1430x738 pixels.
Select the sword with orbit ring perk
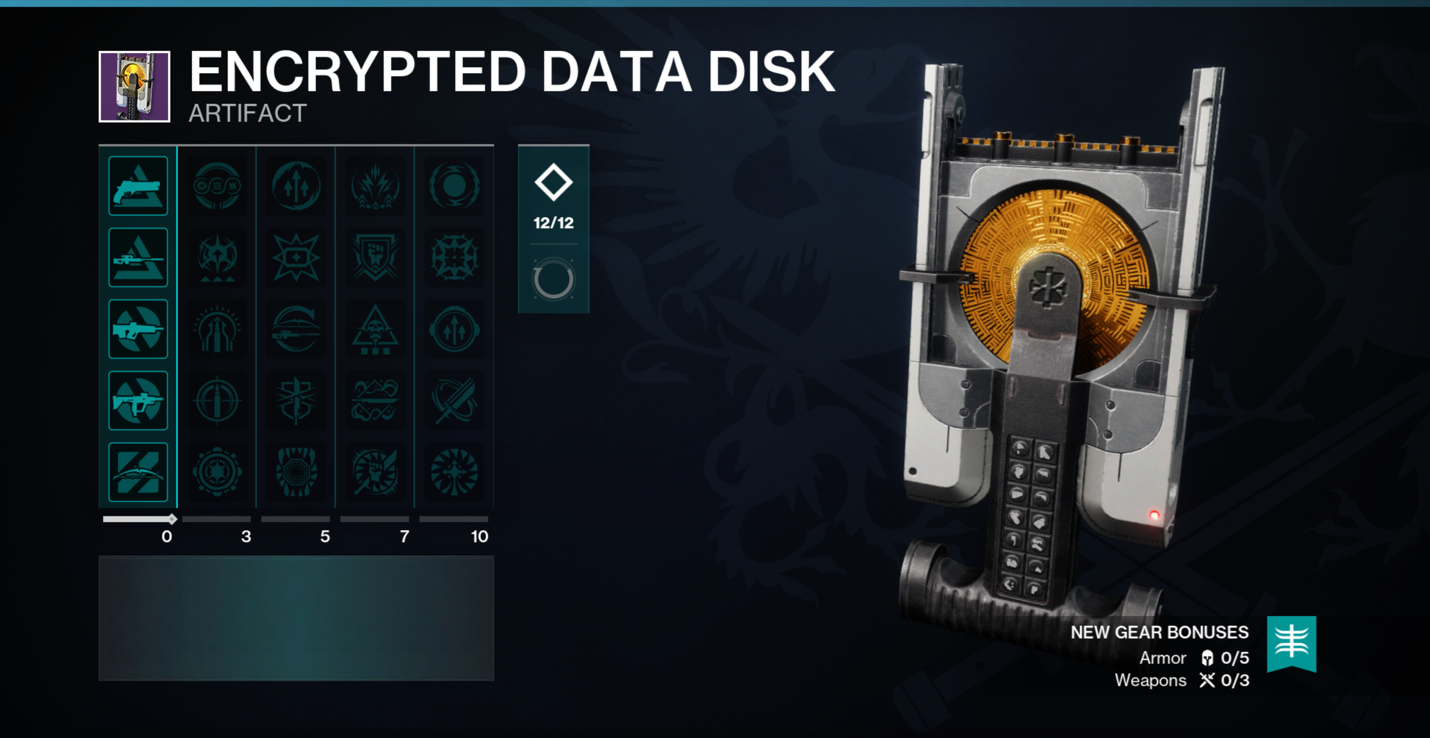click(454, 401)
